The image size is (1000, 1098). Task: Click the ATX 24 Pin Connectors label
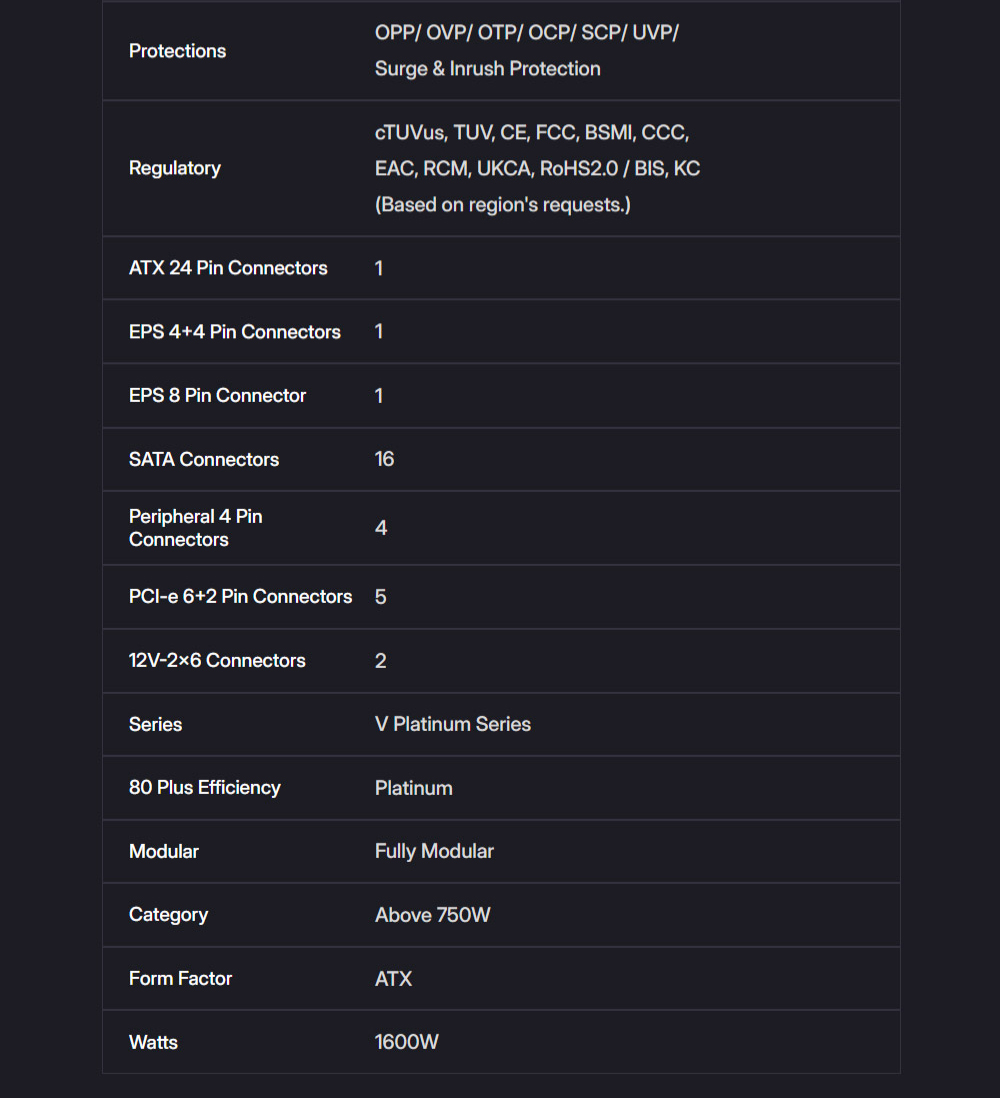(x=228, y=268)
